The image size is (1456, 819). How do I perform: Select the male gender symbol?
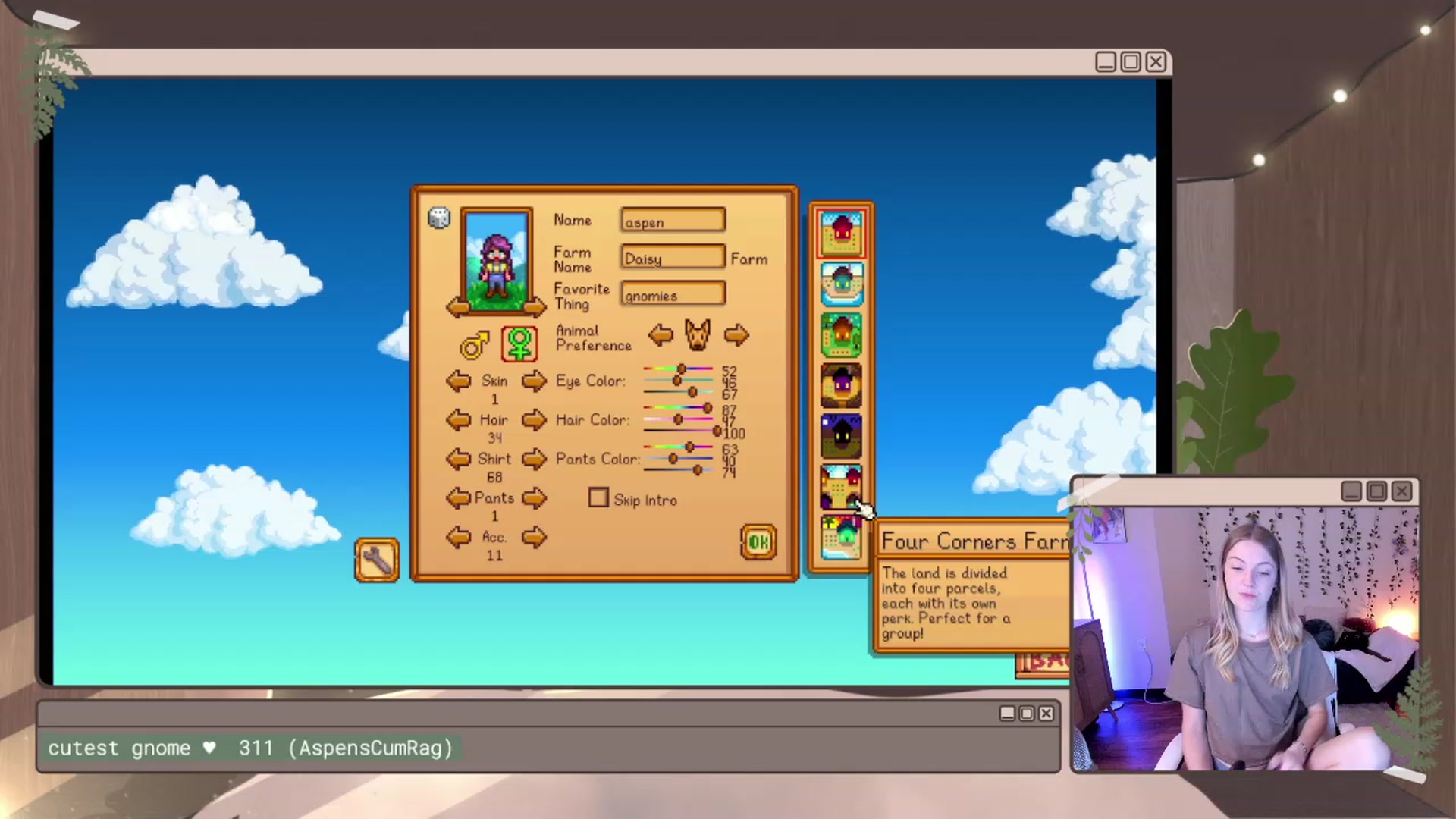coord(475,345)
